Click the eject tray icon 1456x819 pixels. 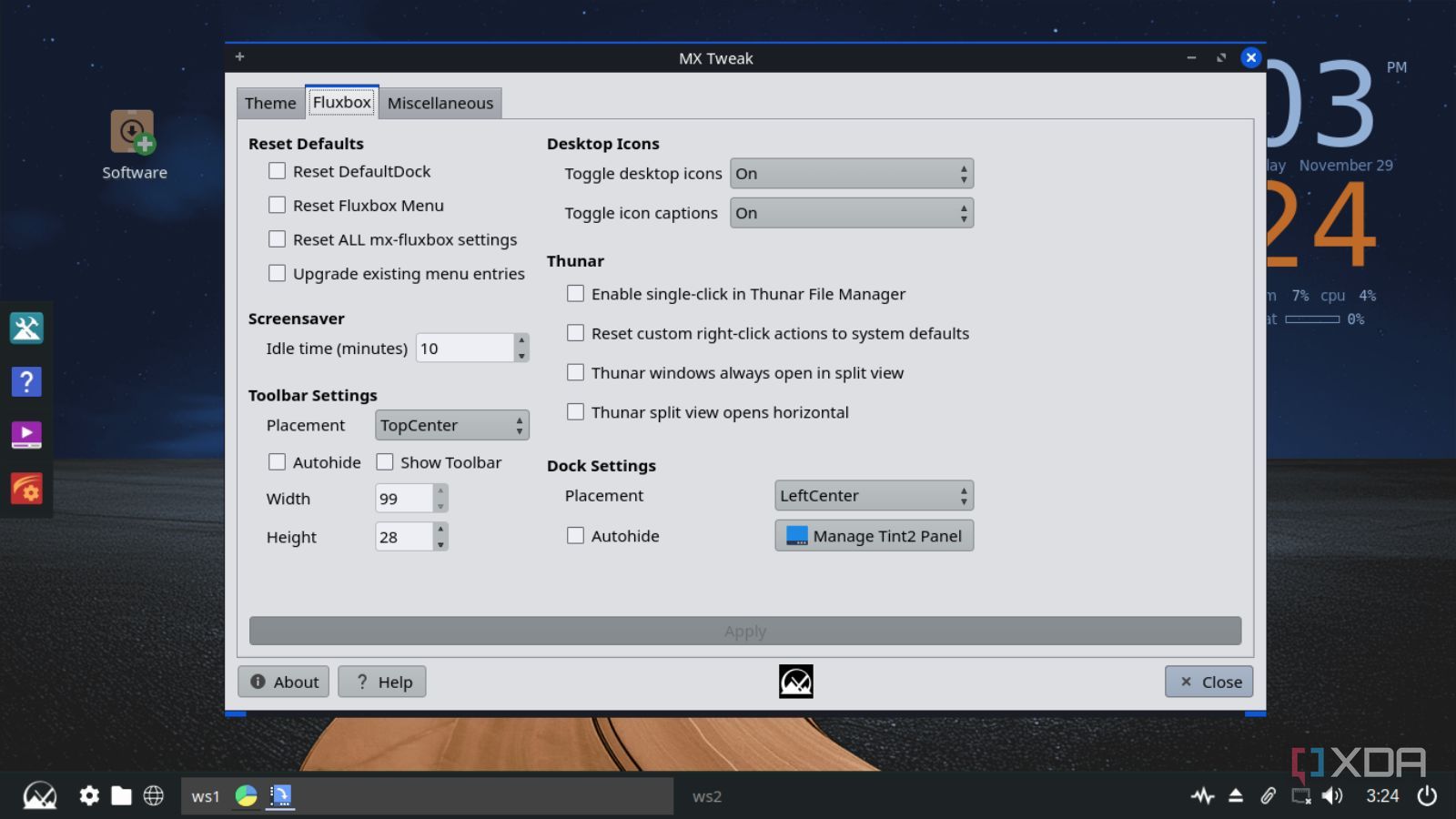pos(1236,796)
